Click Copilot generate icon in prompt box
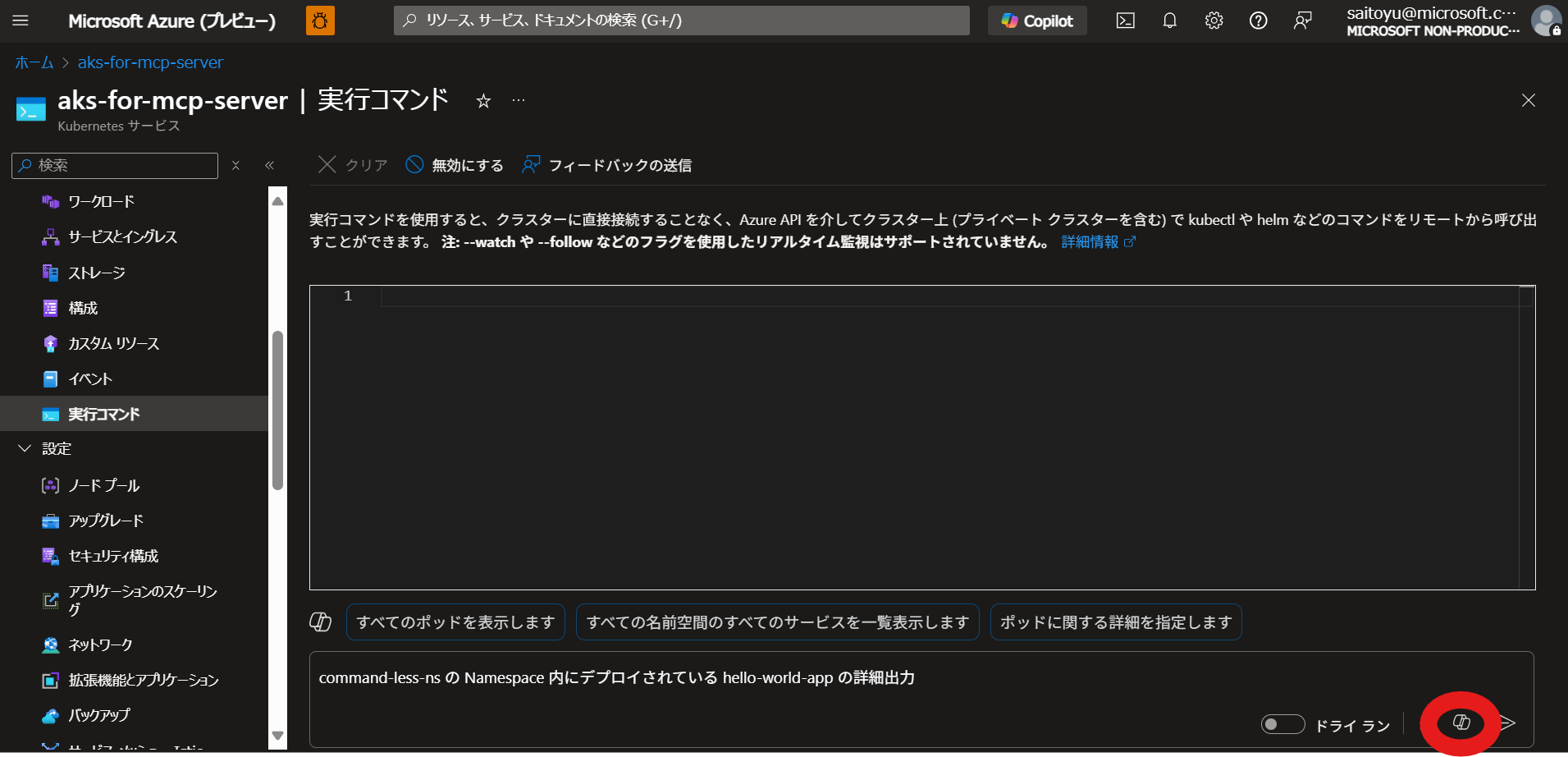Viewport: 1568px width, 757px height. (x=1461, y=723)
